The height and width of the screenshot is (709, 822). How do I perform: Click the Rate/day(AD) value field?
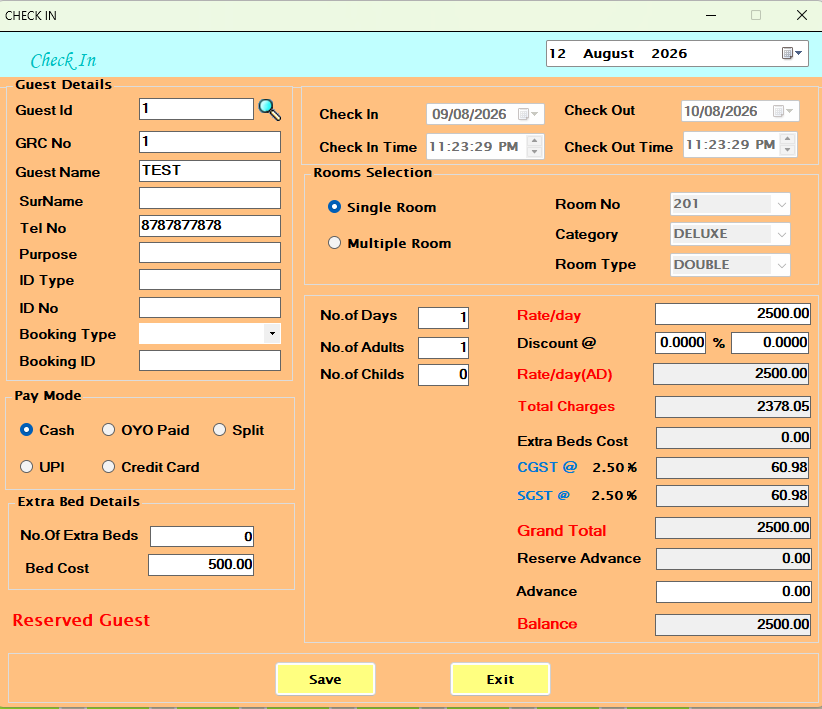(731, 374)
